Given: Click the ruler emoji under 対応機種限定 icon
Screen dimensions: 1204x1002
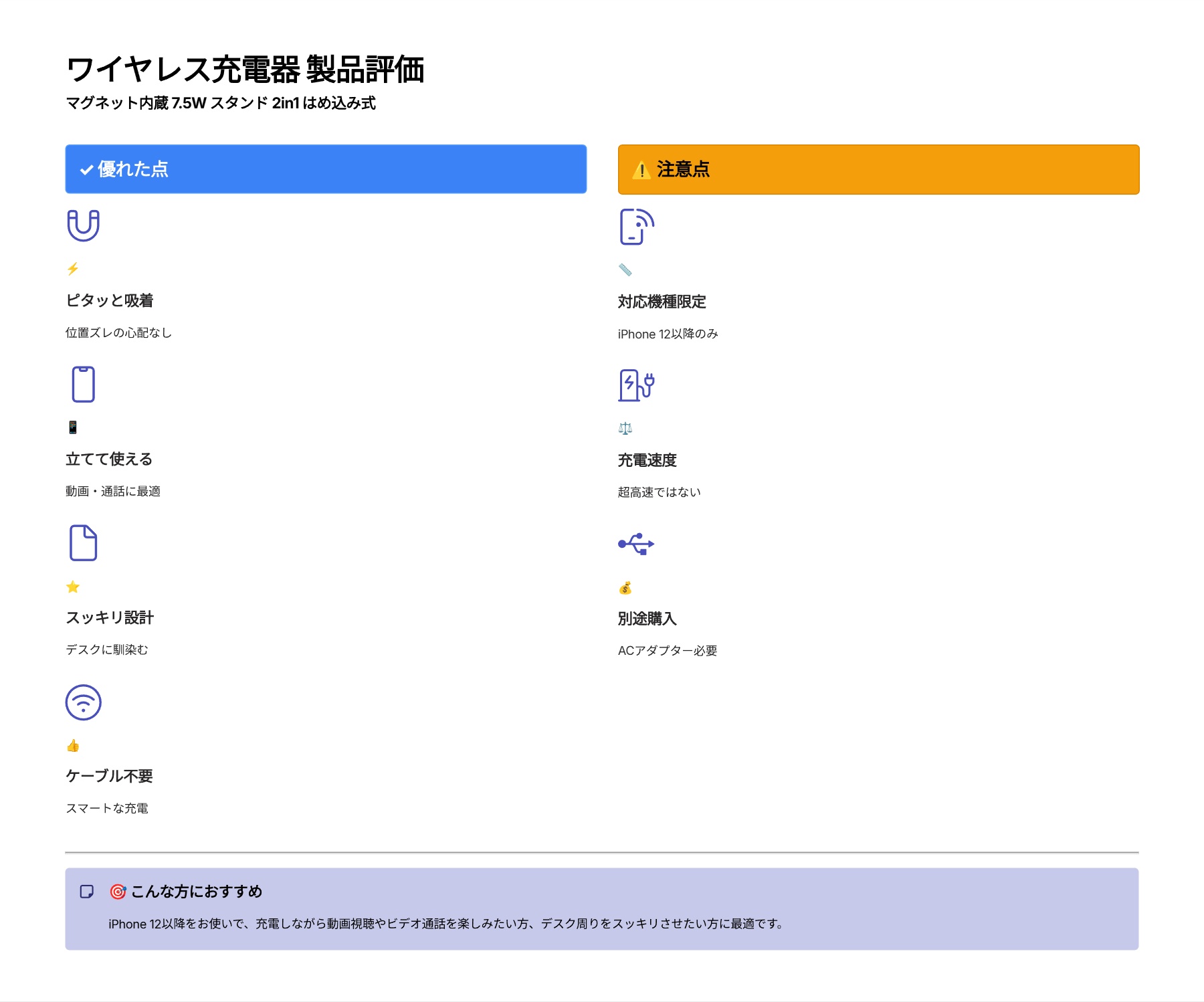Looking at the screenshot, I should pyautogui.click(x=625, y=269).
